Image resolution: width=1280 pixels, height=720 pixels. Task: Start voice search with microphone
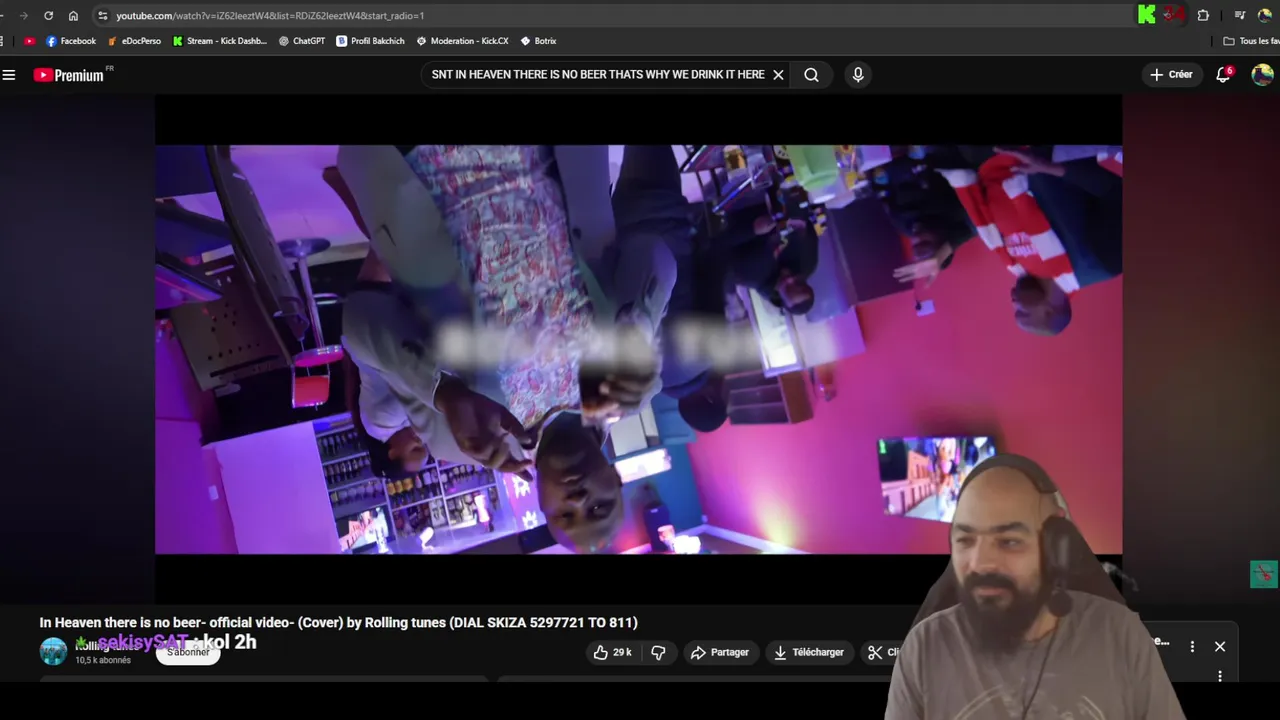pos(857,75)
